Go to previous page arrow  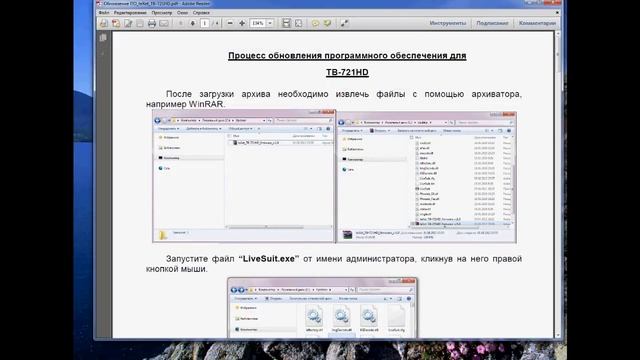coord(181,24)
